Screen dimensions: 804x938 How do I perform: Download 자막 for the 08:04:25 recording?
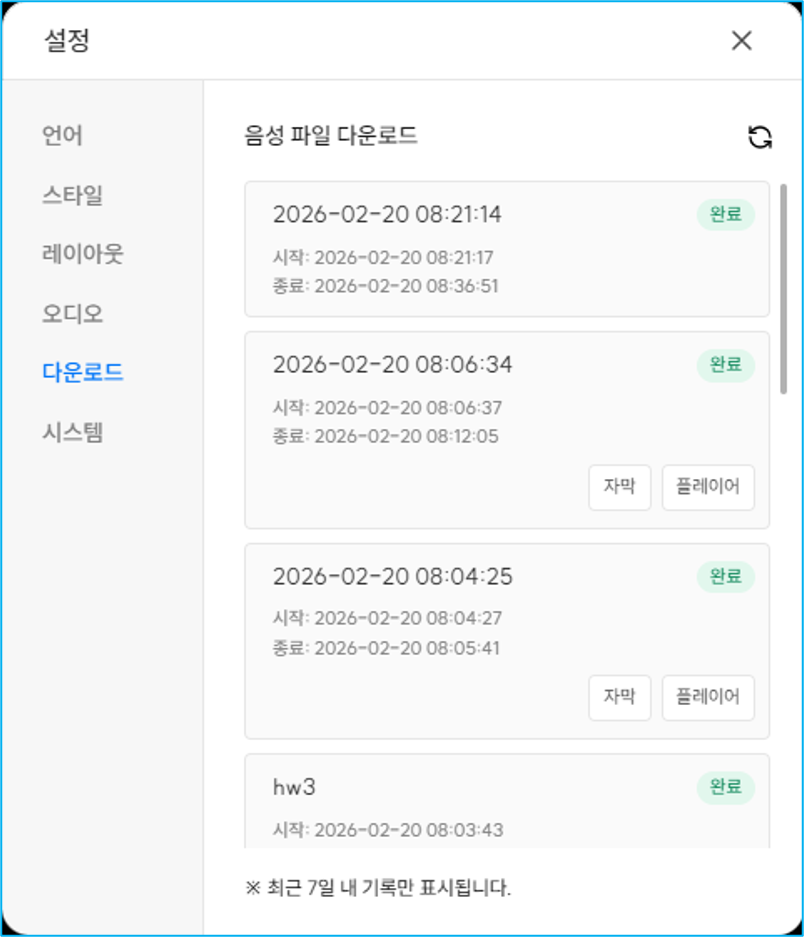(619, 697)
